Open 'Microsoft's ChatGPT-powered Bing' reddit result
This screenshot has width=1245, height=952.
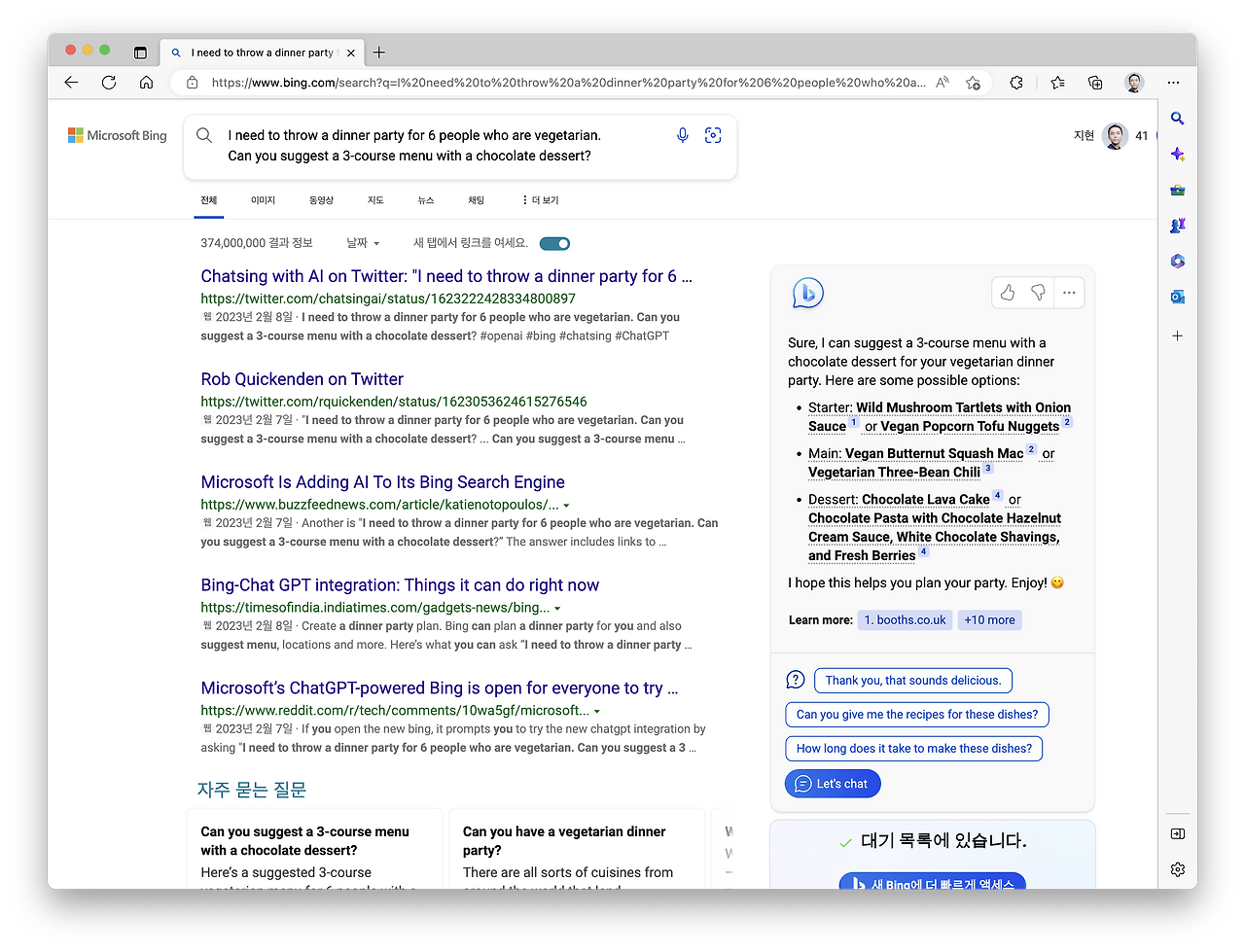440,688
